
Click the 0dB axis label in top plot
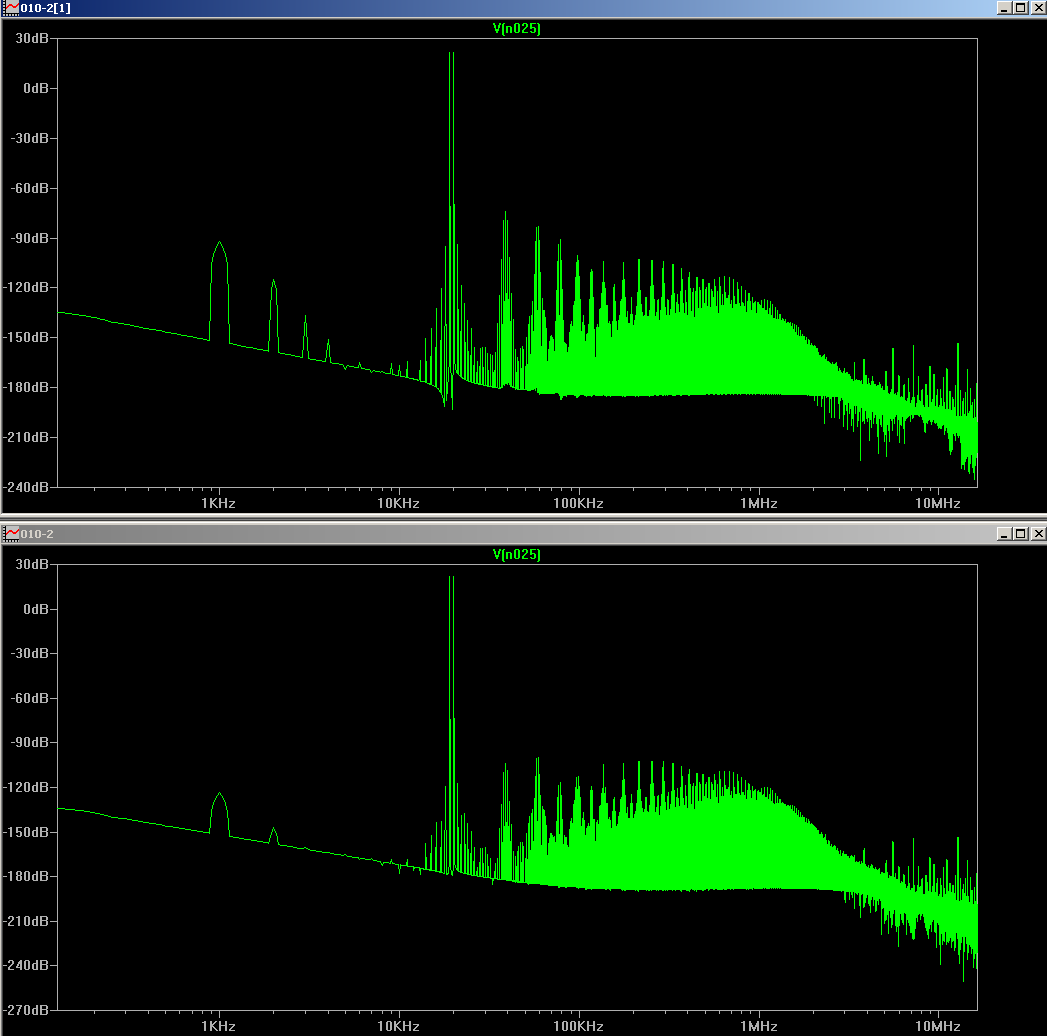[36, 88]
